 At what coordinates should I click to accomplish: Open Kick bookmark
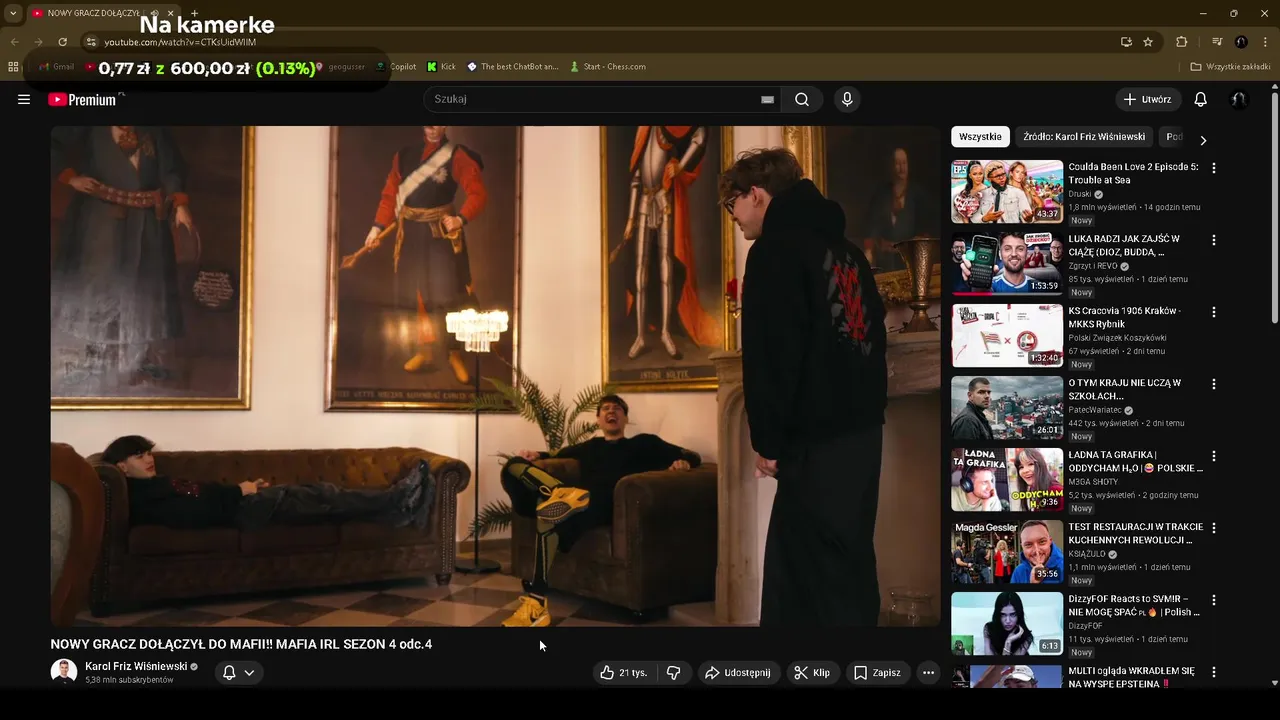point(441,67)
